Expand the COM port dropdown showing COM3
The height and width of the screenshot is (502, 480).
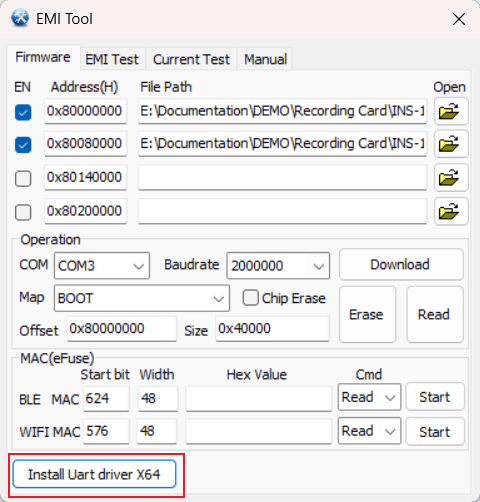[102, 266]
